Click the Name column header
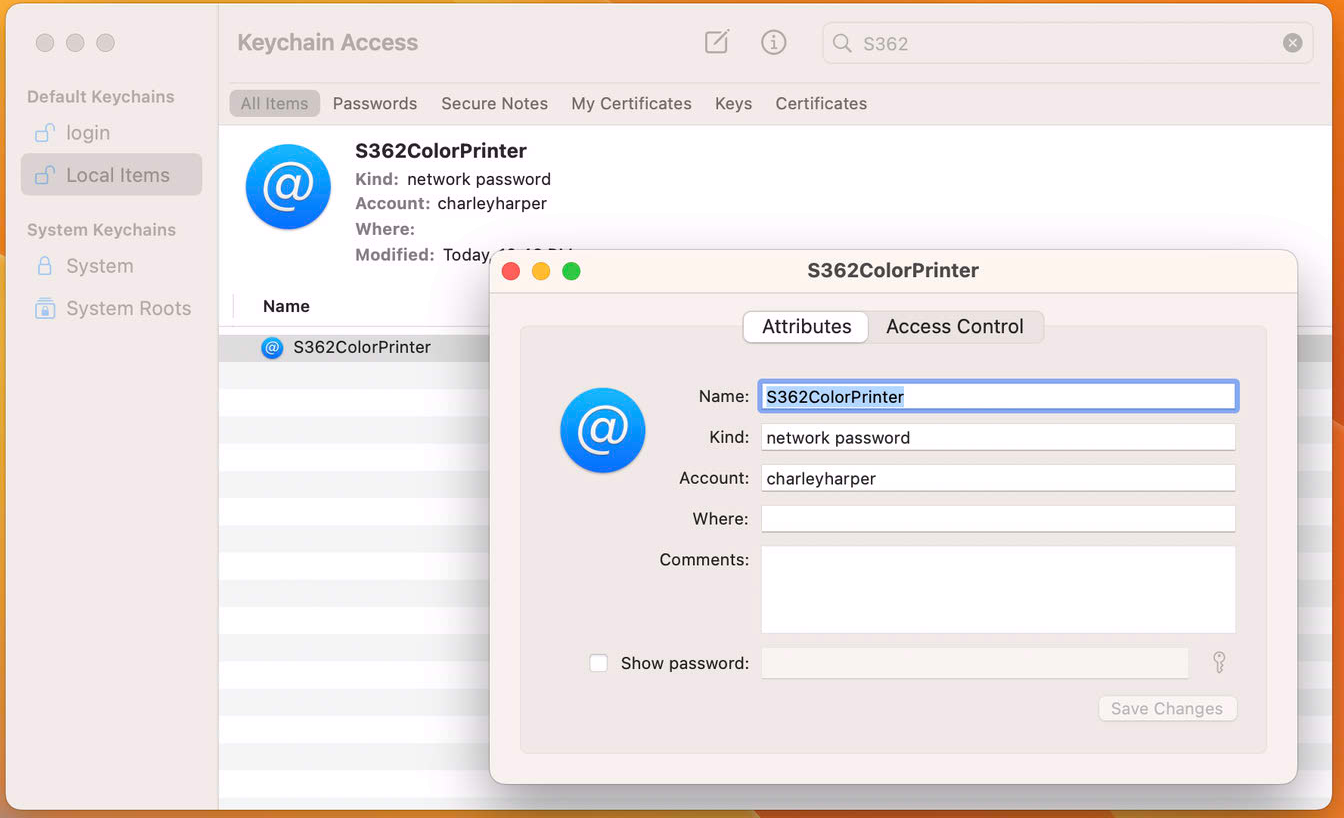Viewport: 1344px width, 818px height. pyautogui.click(x=286, y=306)
